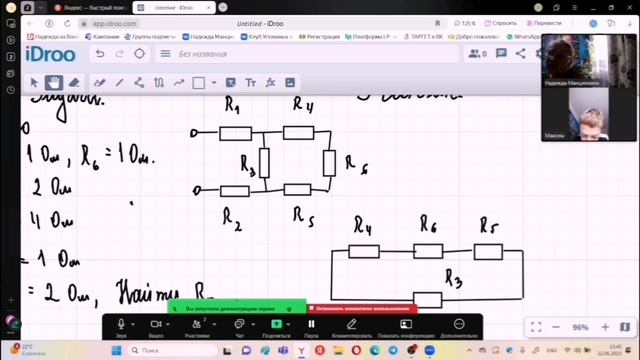
Task: Pause the screen sharing
Action: (311, 327)
